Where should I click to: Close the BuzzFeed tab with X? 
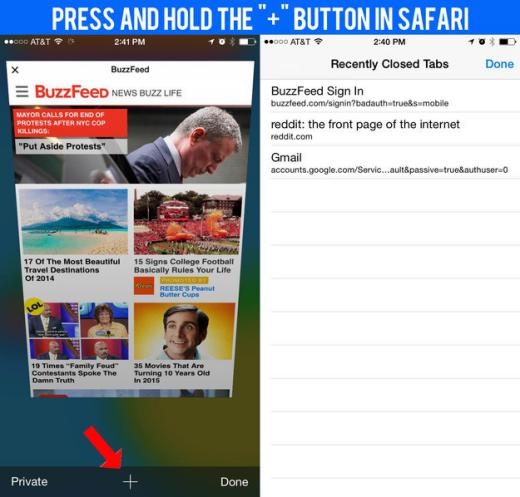pos(15,70)
